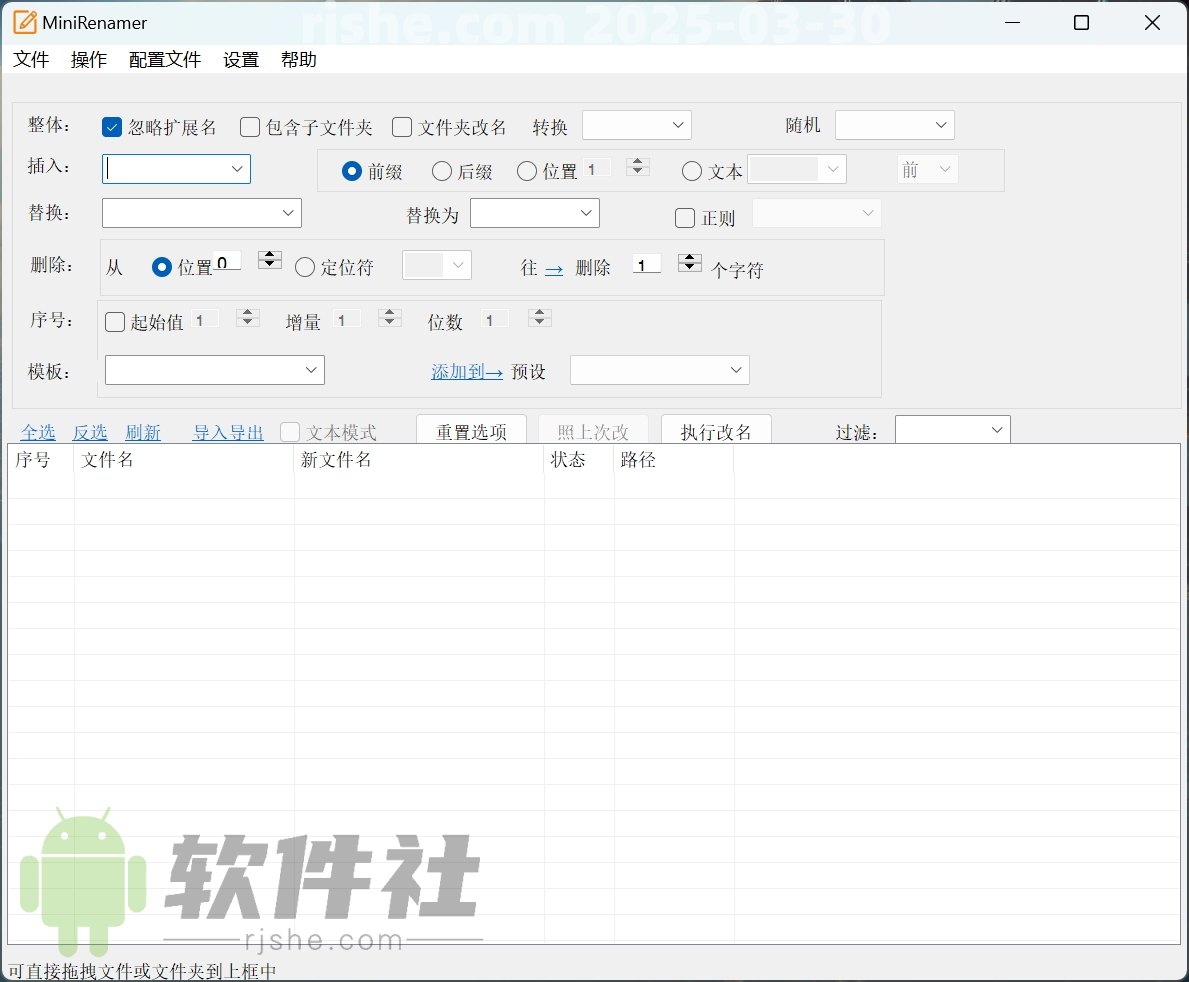Image resolution: width=1189 pixels, height=982 pixels.
Task: Open the 帮助 menu
Action: (299, 59)
